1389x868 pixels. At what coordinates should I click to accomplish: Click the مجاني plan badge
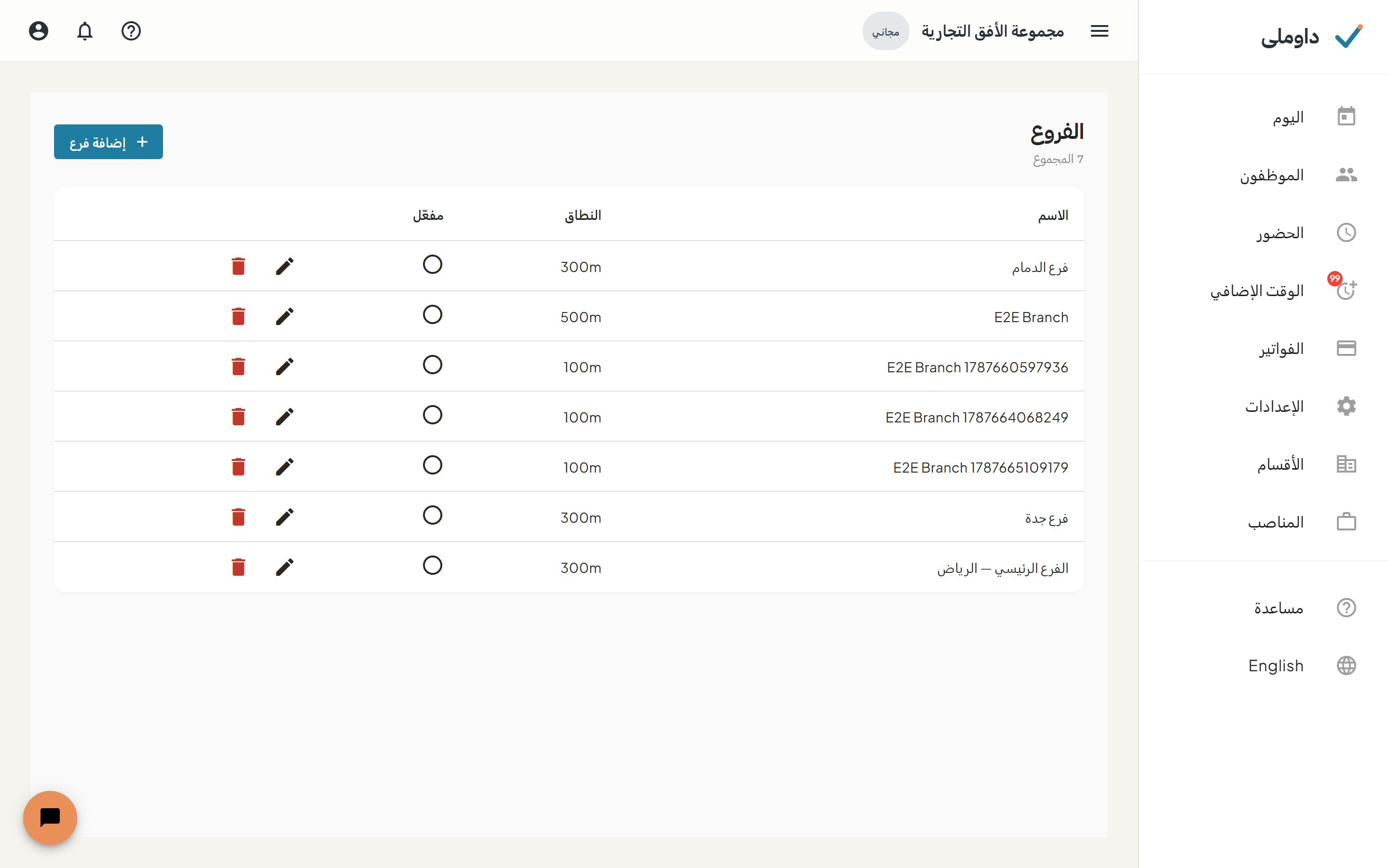[885, 31]
